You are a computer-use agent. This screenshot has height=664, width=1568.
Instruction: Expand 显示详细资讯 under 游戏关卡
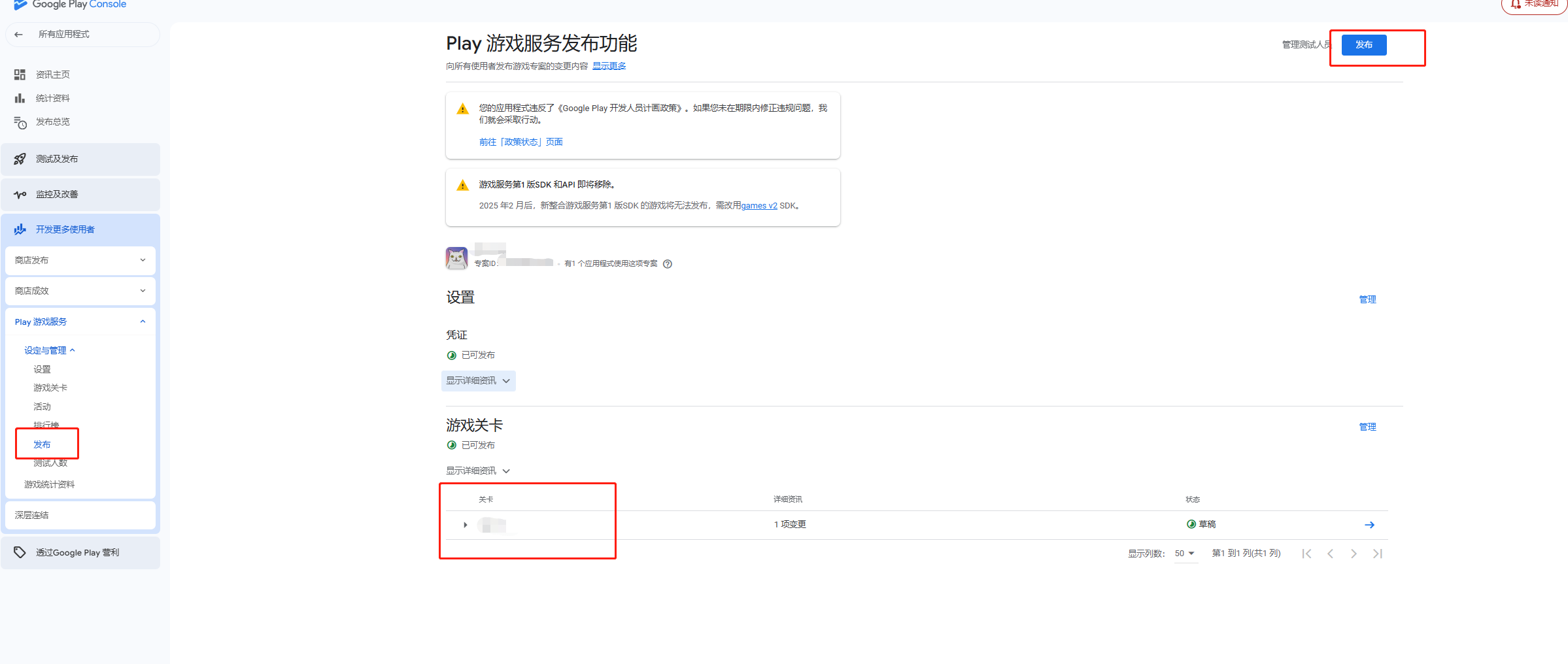478,471
